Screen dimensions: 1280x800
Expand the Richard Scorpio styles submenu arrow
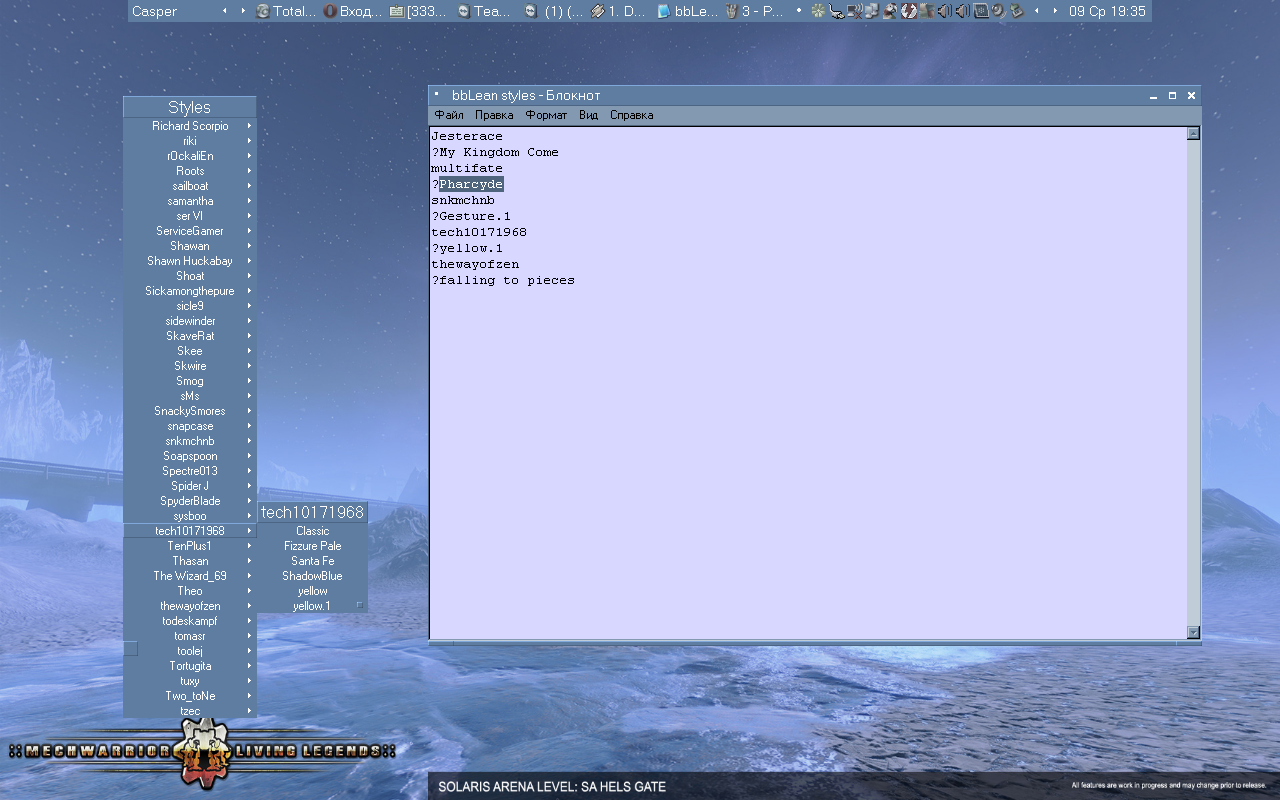pyautogui.click(x=249, y=126)
